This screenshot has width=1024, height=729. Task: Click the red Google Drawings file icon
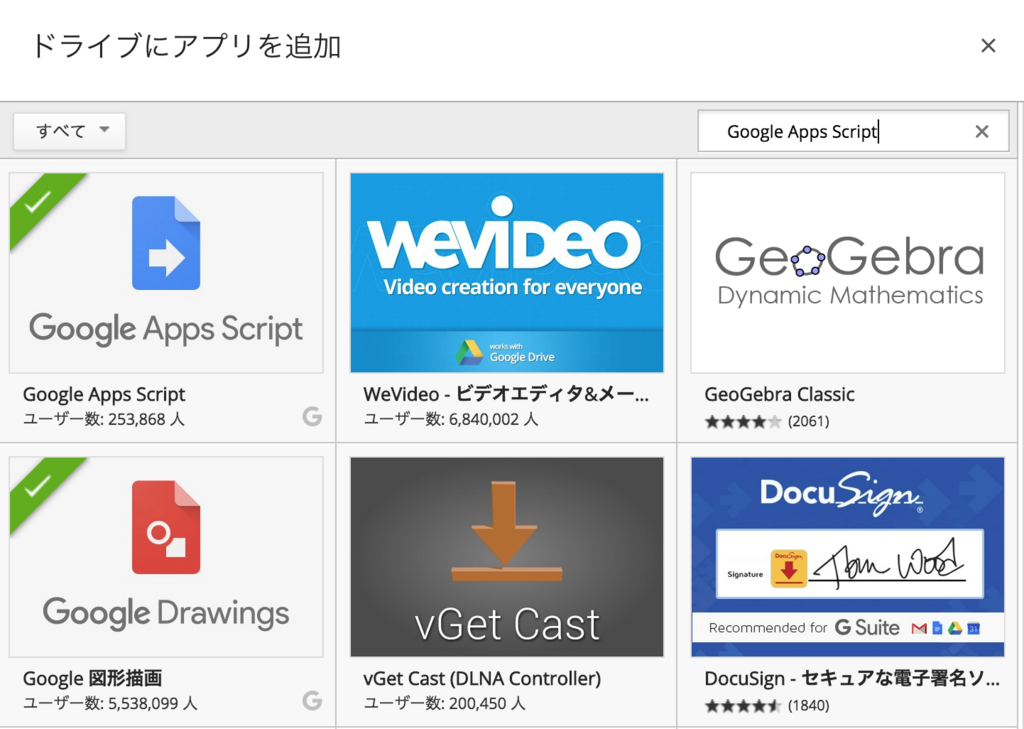point(166,527)
